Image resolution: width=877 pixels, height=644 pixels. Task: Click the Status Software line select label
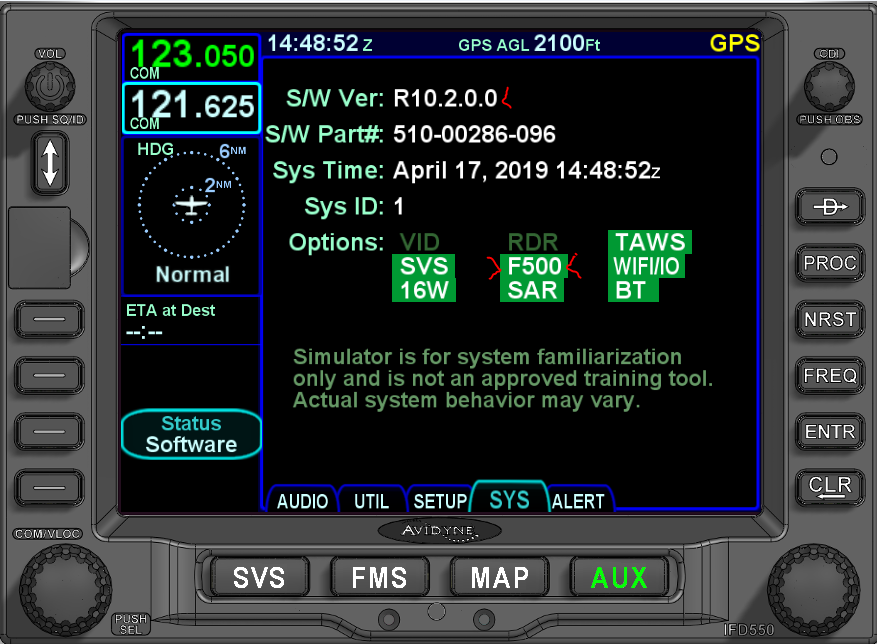191,434
